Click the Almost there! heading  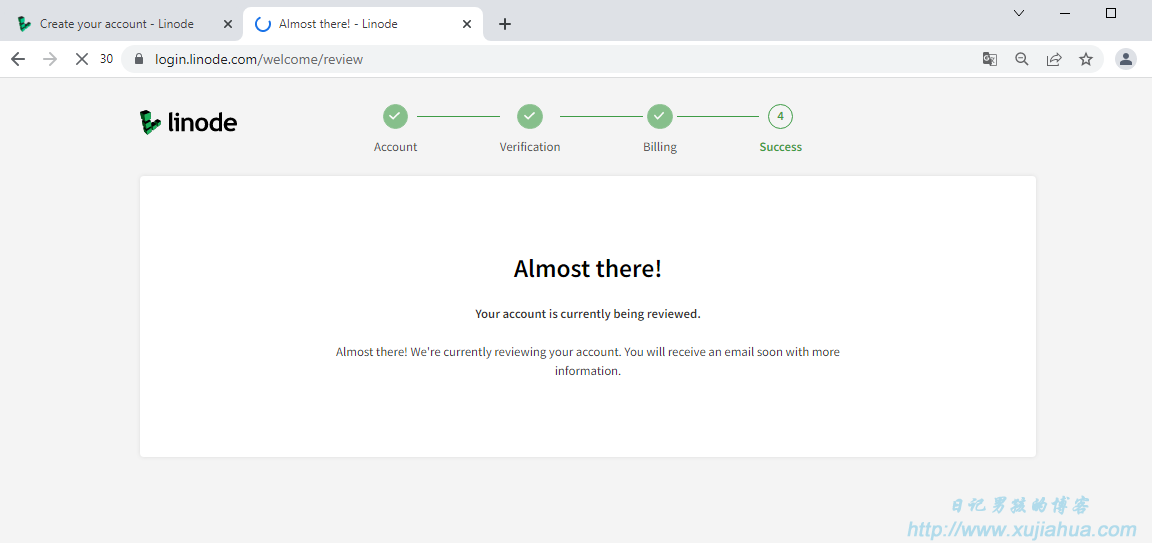(588, 269)
